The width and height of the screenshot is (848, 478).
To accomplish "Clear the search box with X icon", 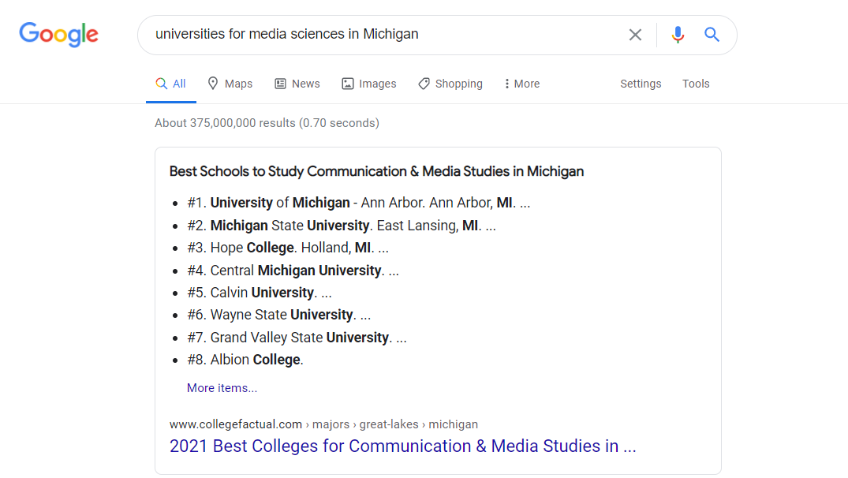I will 635,35.
